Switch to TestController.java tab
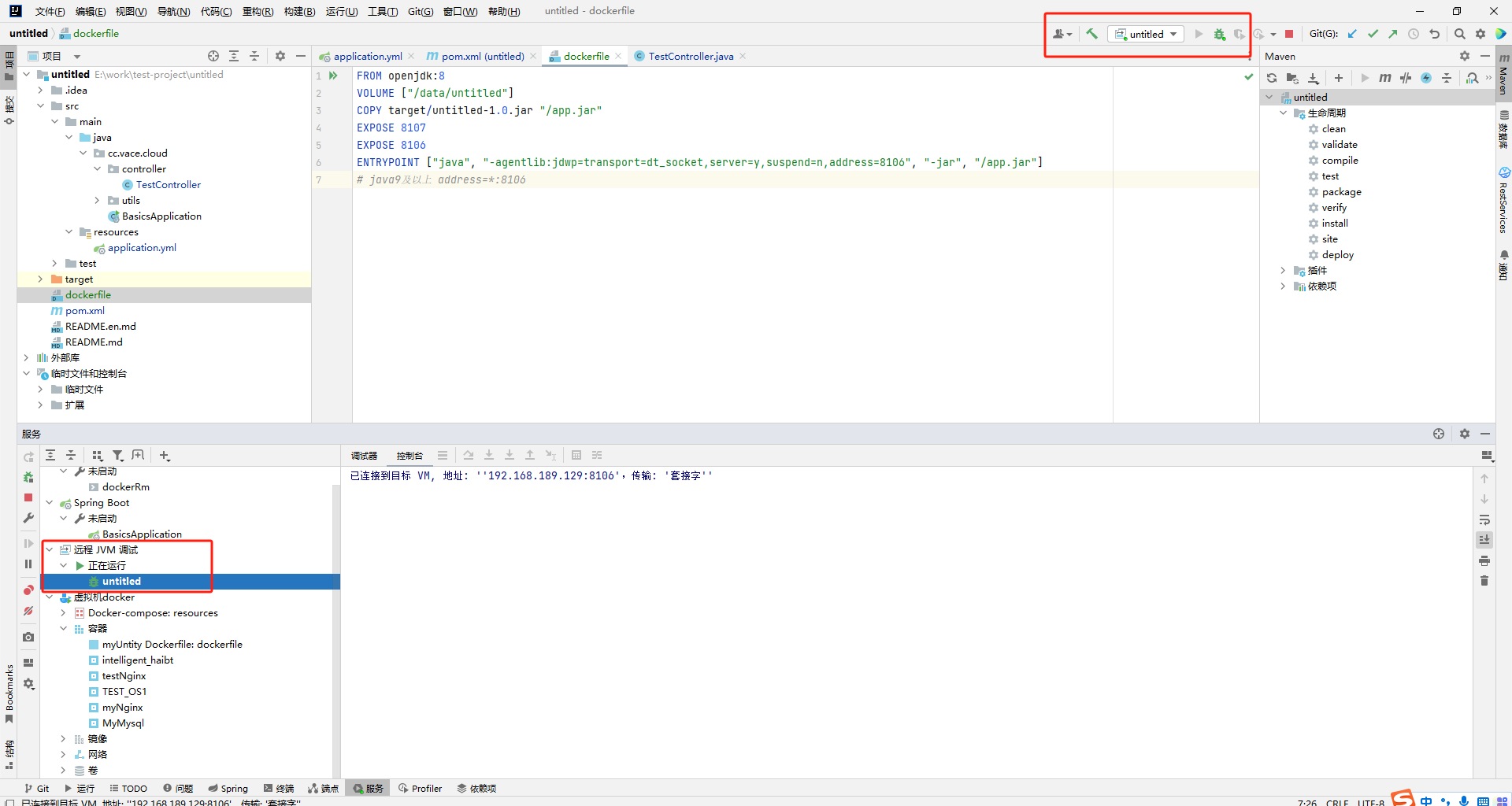Viewport: 1512px width, 806px height. 691,56
